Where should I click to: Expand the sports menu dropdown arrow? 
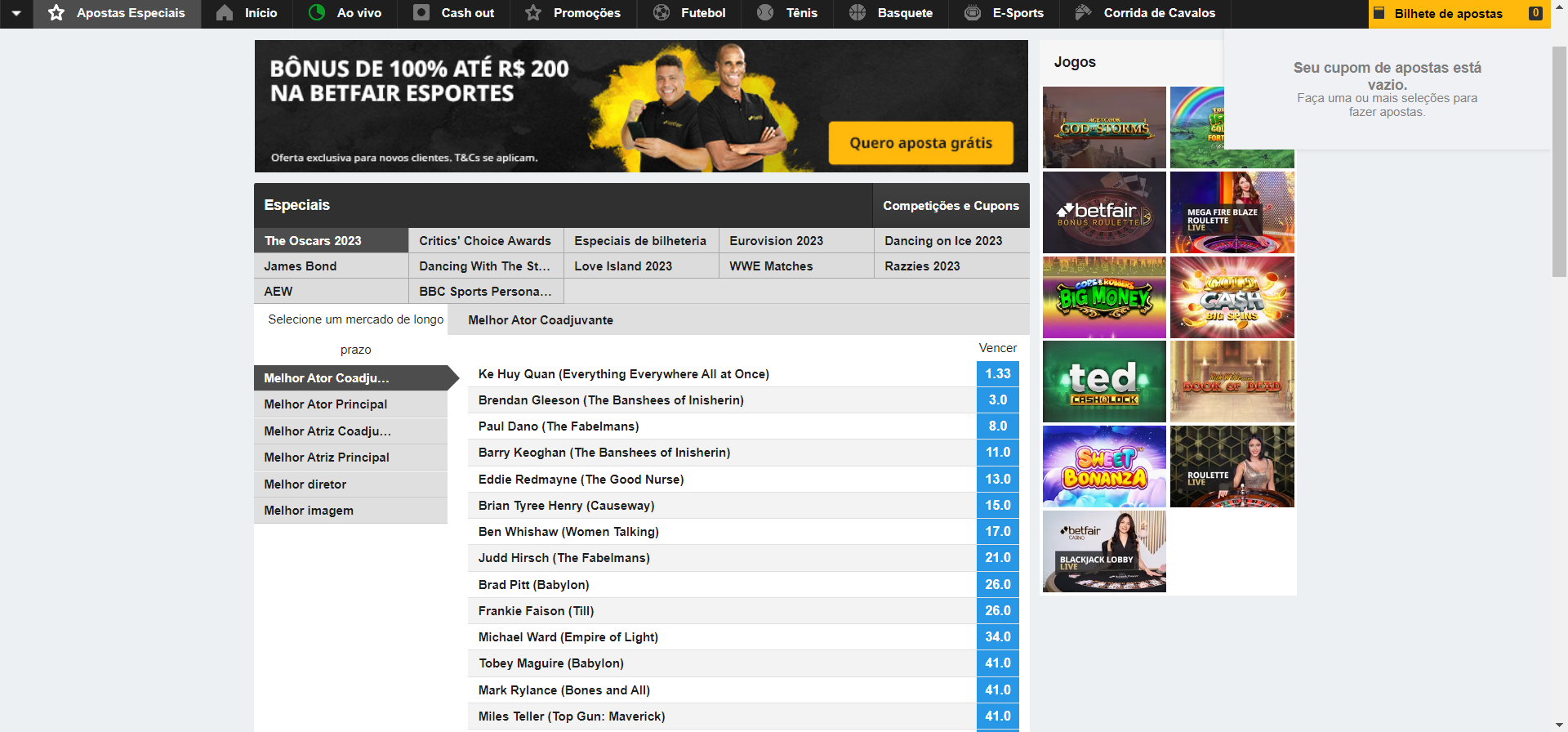(x=16, y=13)
